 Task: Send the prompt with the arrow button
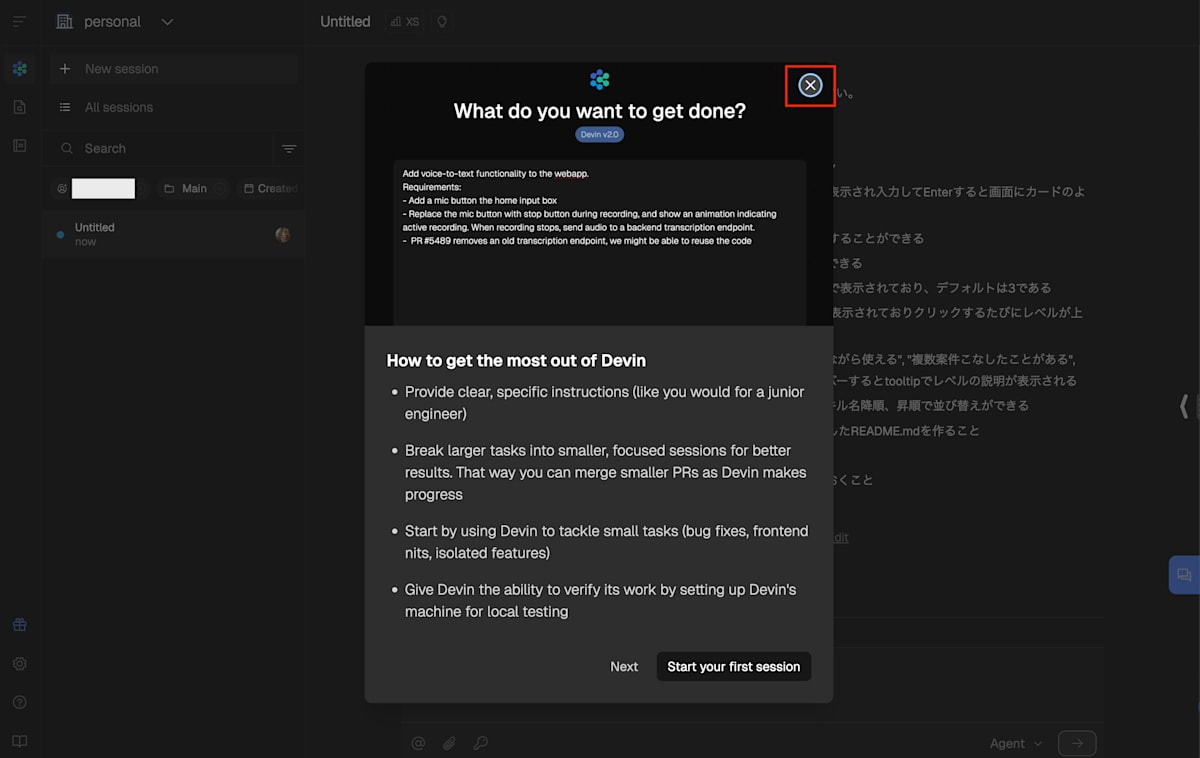point(1077,743)
